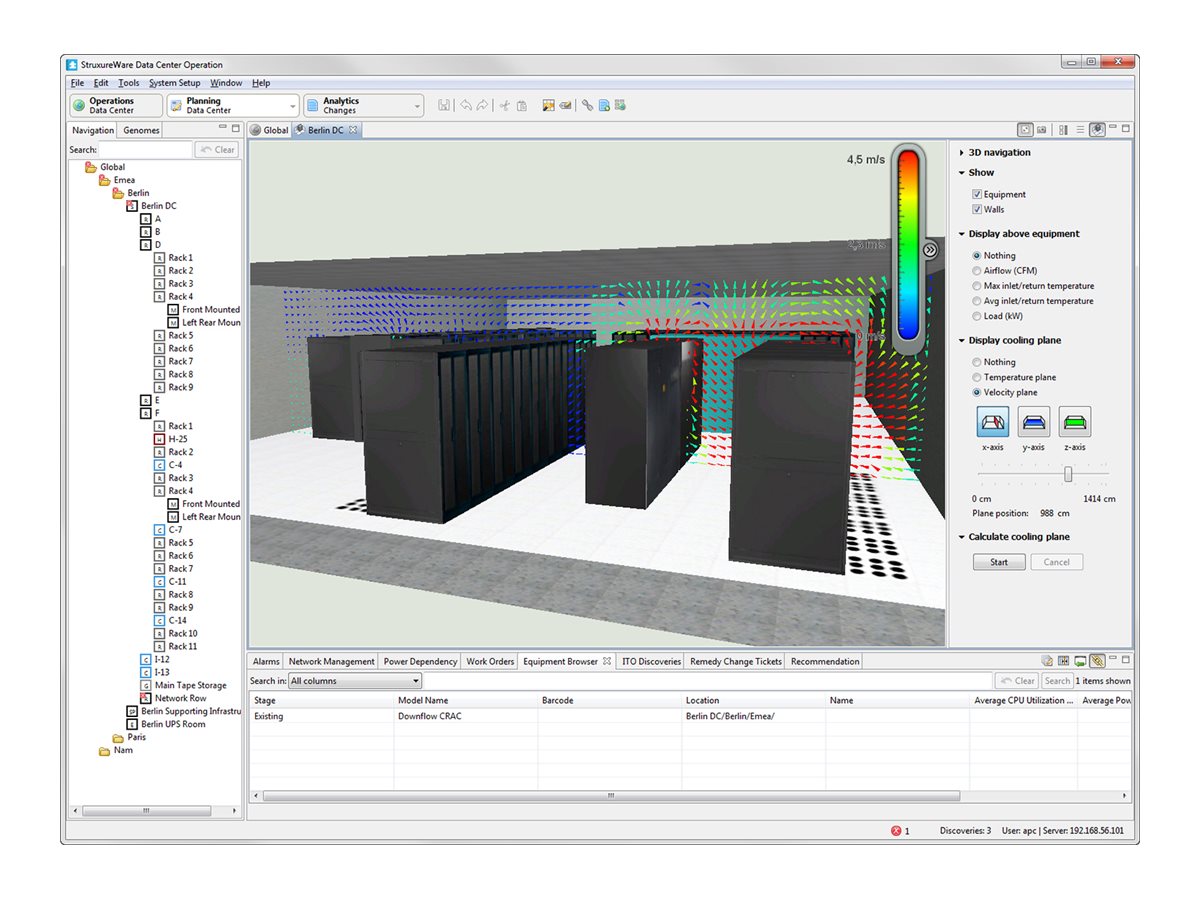
Task: Click the link-with-selection icon in Equipment Browser
Action: pos(1097,661)
